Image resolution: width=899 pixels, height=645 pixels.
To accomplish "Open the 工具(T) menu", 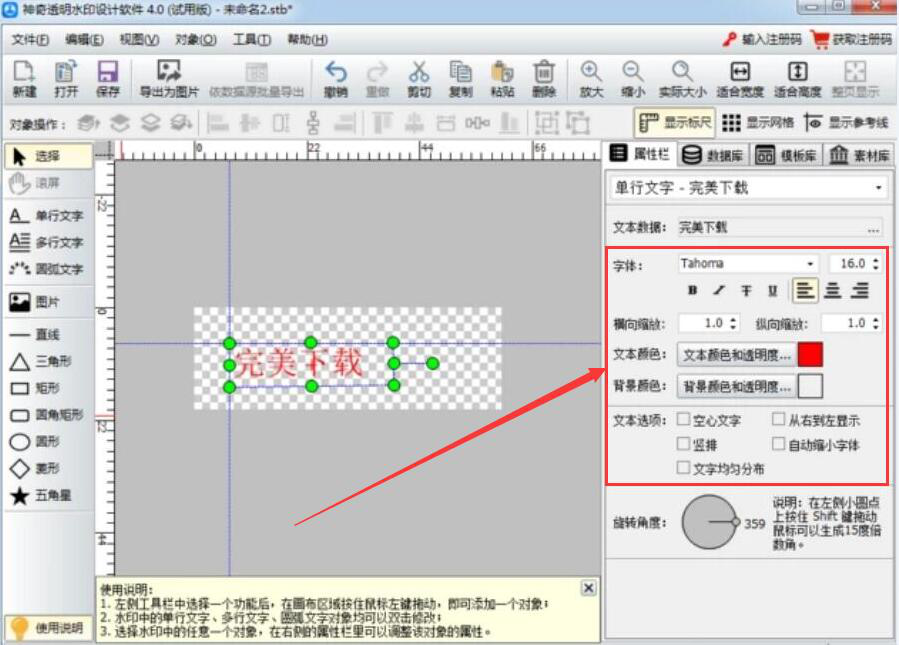I will tap(252, 40).
